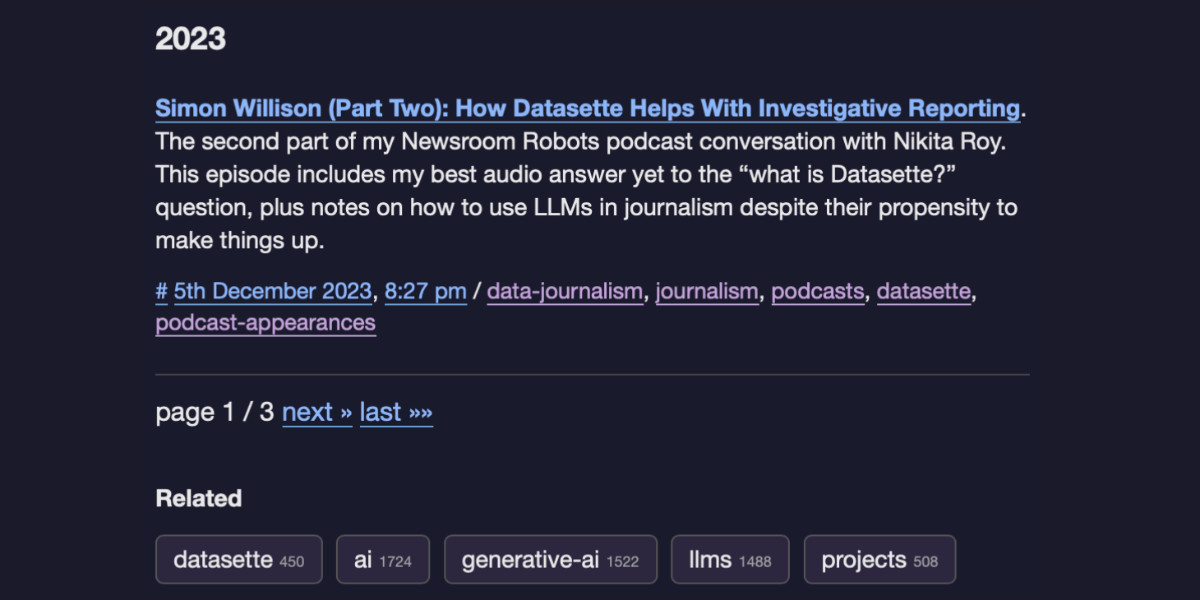Image resolution: width=1200 pixels, height=600 pixels.
Task: Click the "Related" section heading
Action: coord(199,498)
